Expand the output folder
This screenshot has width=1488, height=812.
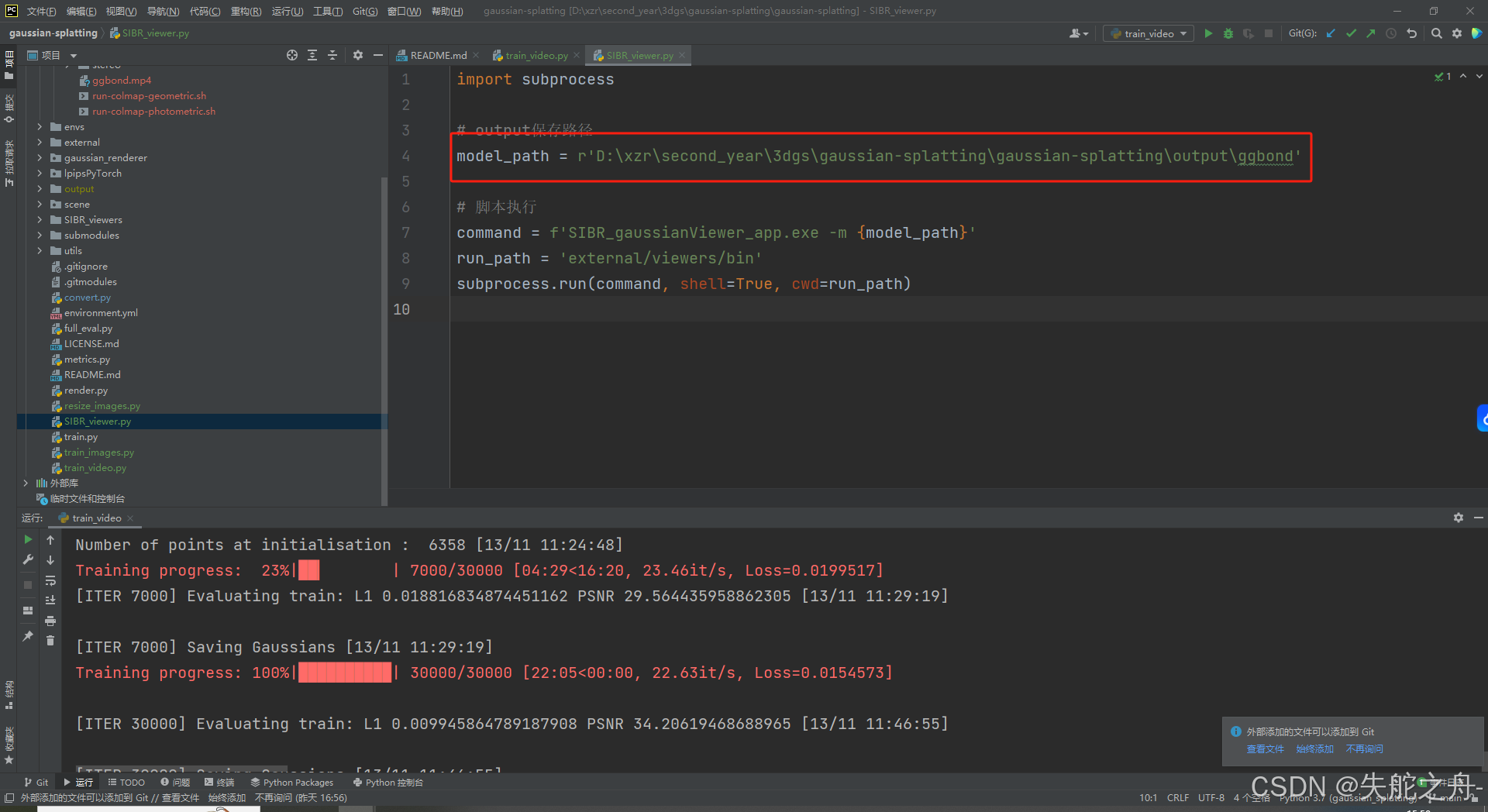pyautogui.click(x=40, y=188)
